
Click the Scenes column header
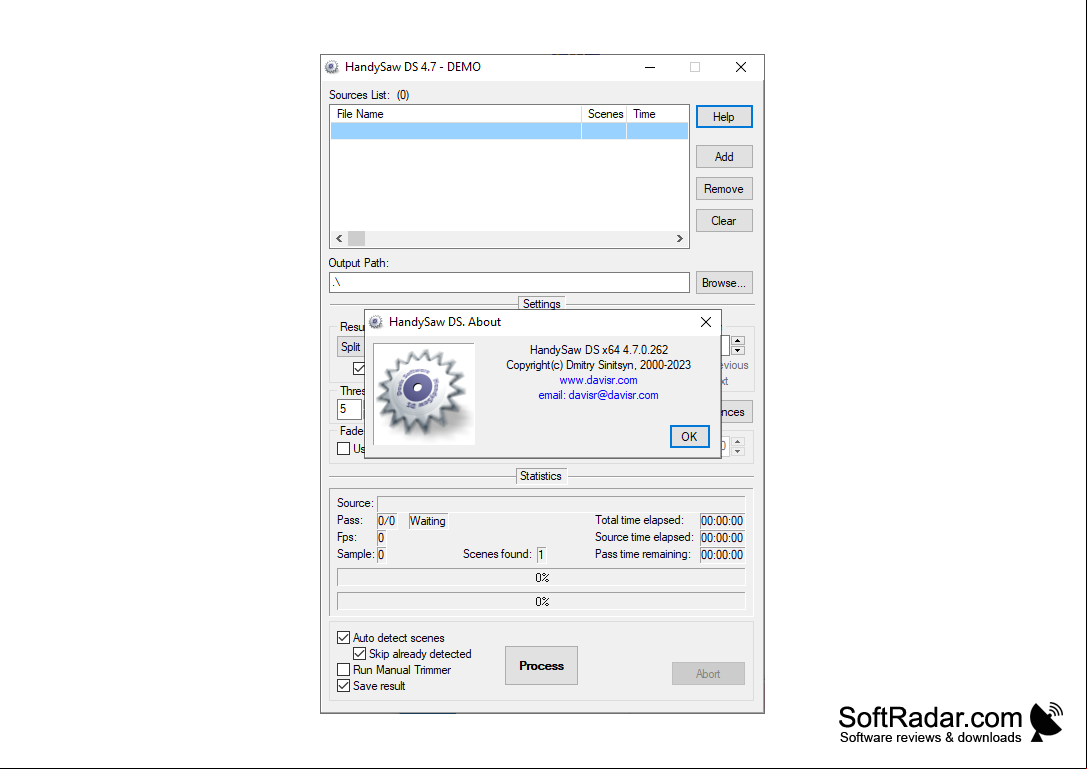605,114
